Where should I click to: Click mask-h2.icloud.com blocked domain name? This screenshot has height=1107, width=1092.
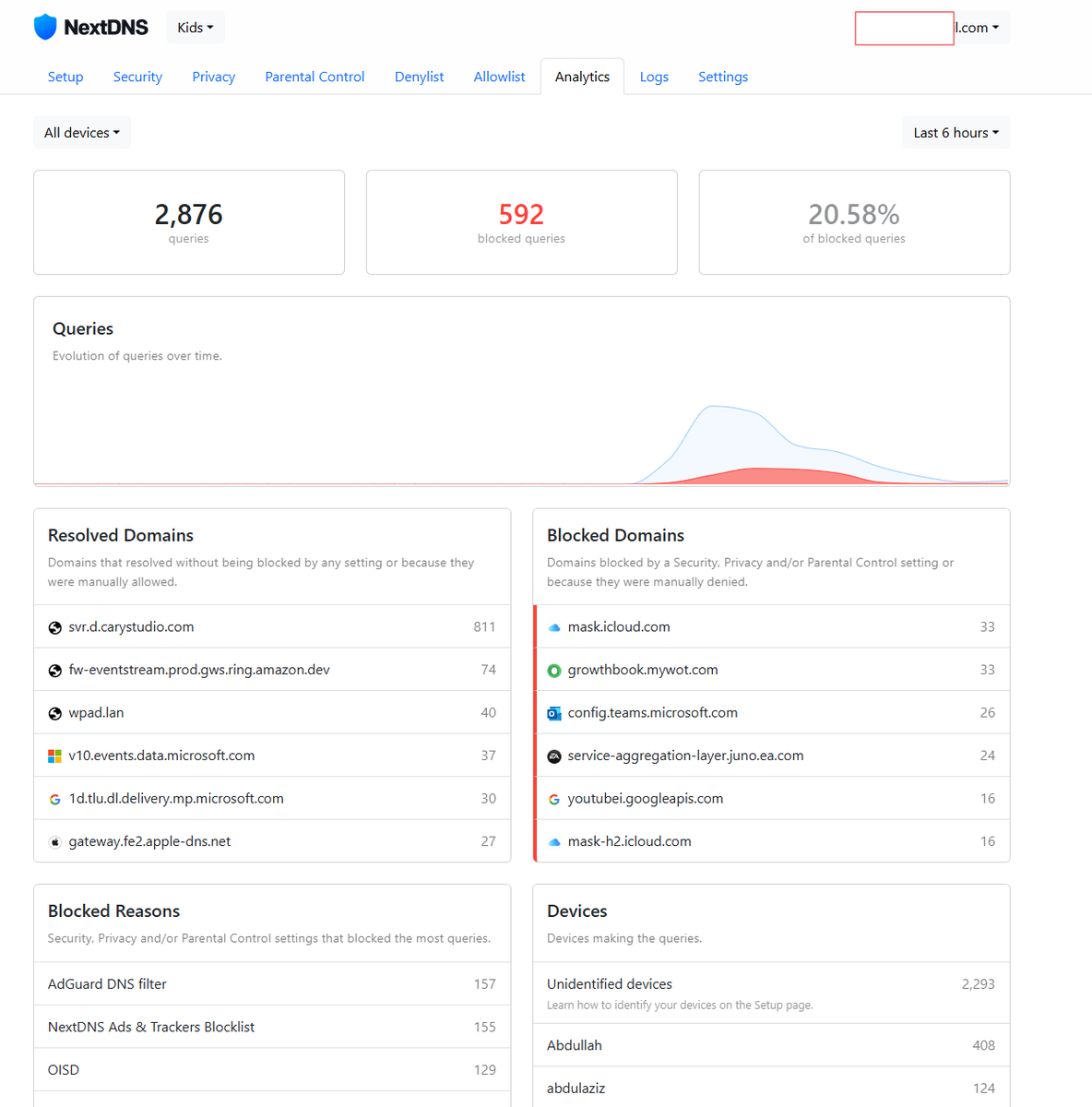629,841
